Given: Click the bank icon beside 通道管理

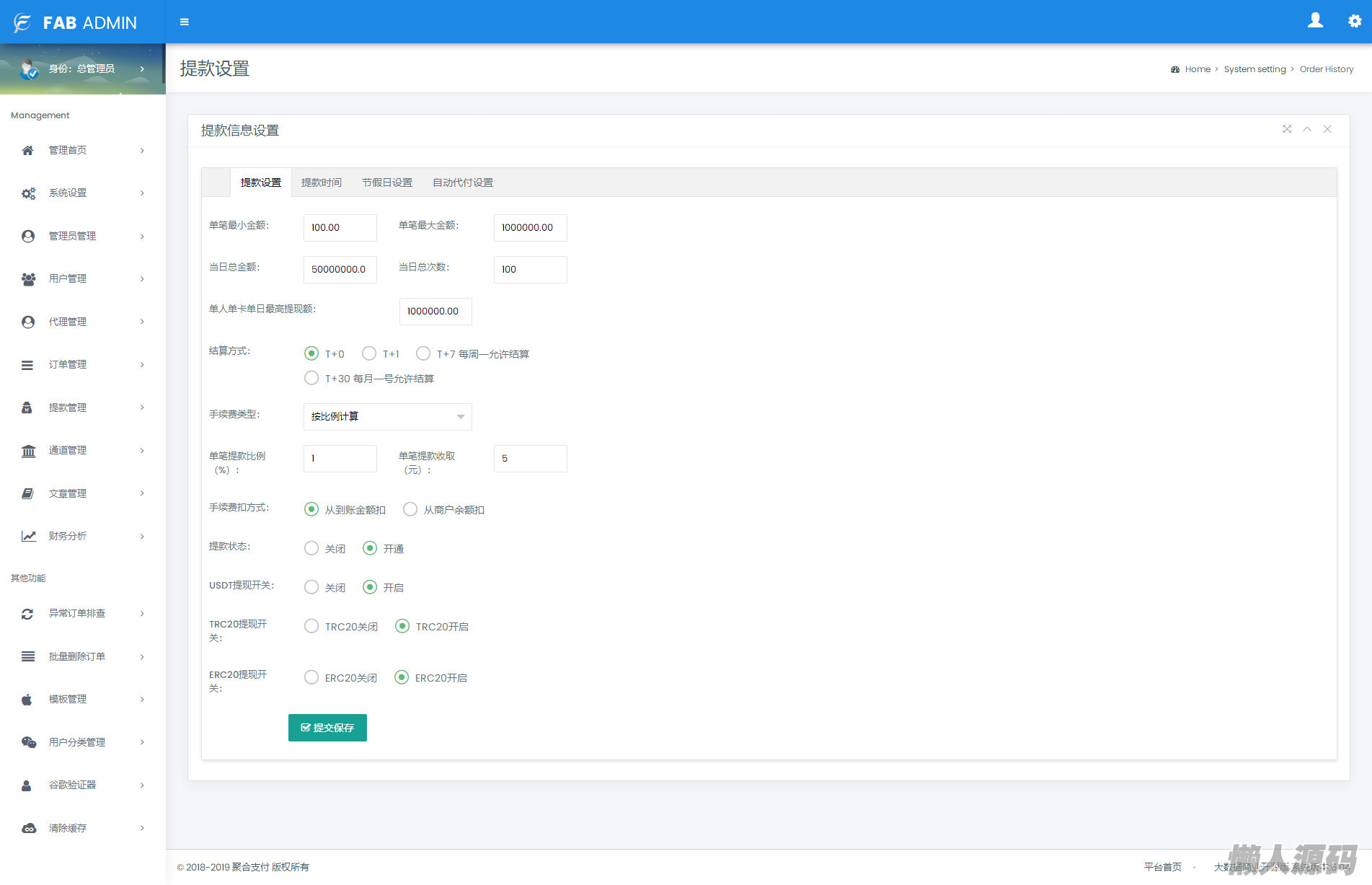Looking at the screenshot, I should pyautogui.click(x=28, y=451).
